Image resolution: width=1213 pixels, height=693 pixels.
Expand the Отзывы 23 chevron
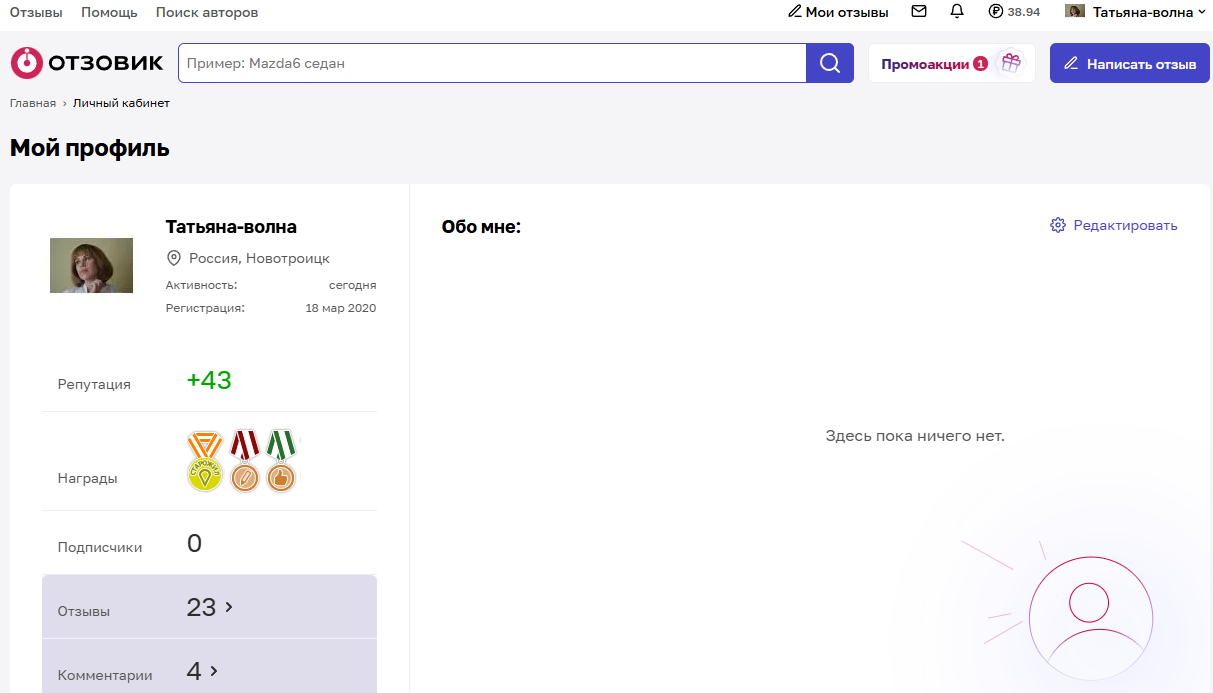pyautogui.click(x=229, y=607)
